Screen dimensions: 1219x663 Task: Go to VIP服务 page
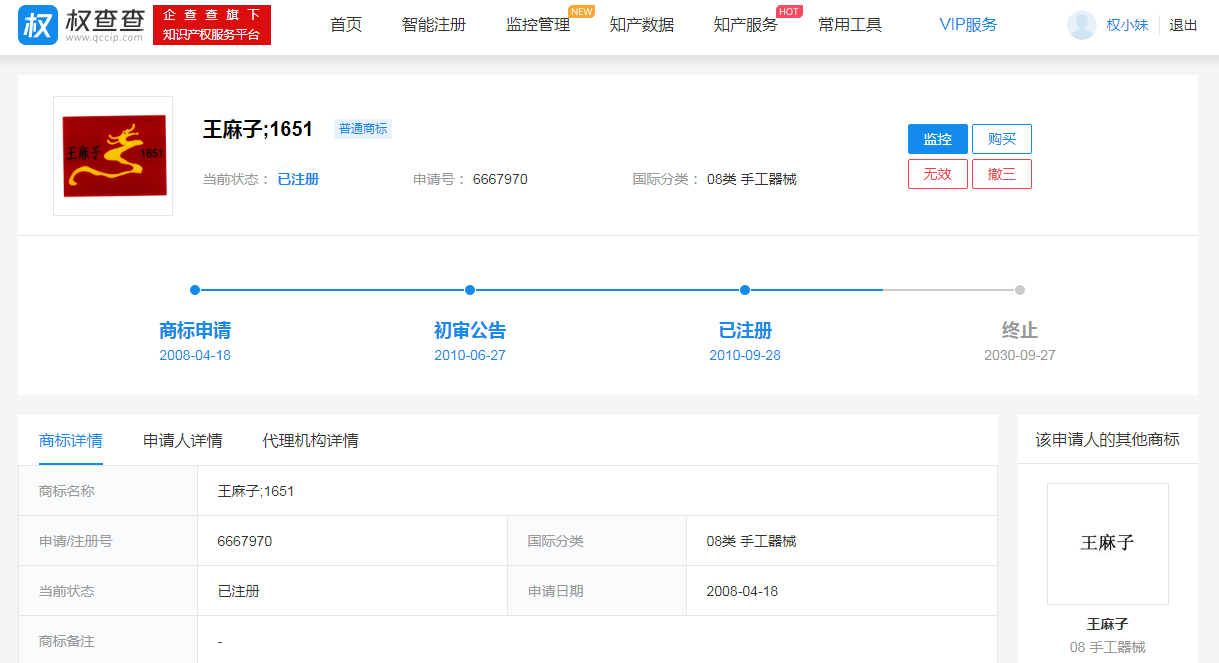(x=968, y=25)
